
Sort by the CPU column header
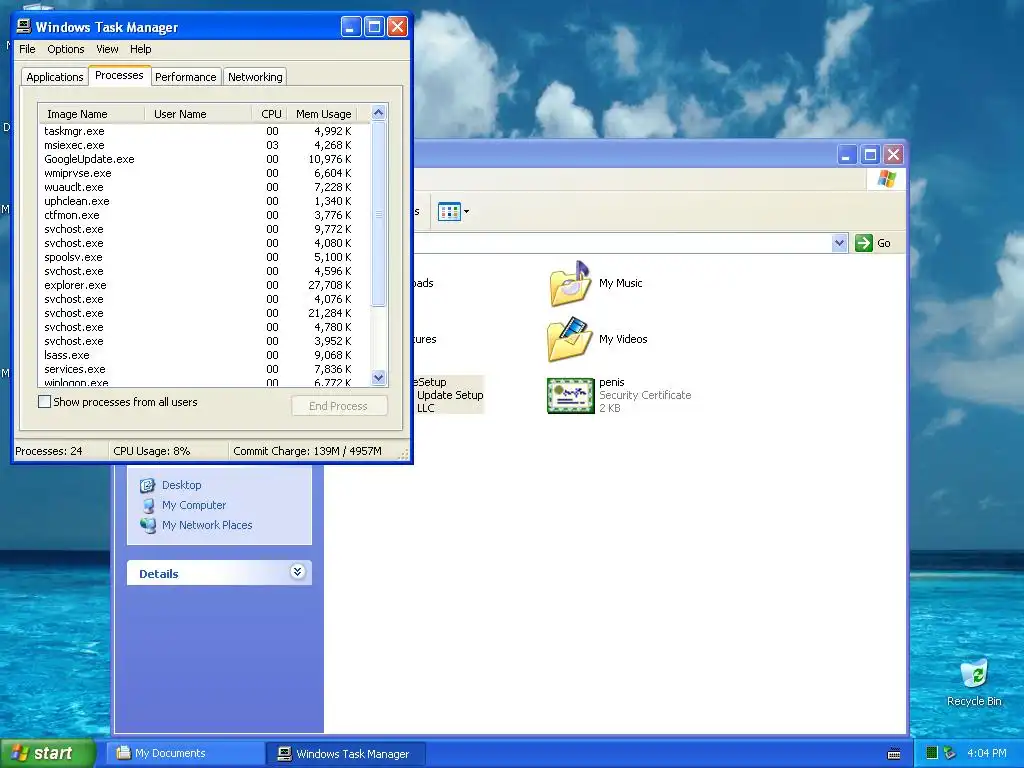[270, 114]
